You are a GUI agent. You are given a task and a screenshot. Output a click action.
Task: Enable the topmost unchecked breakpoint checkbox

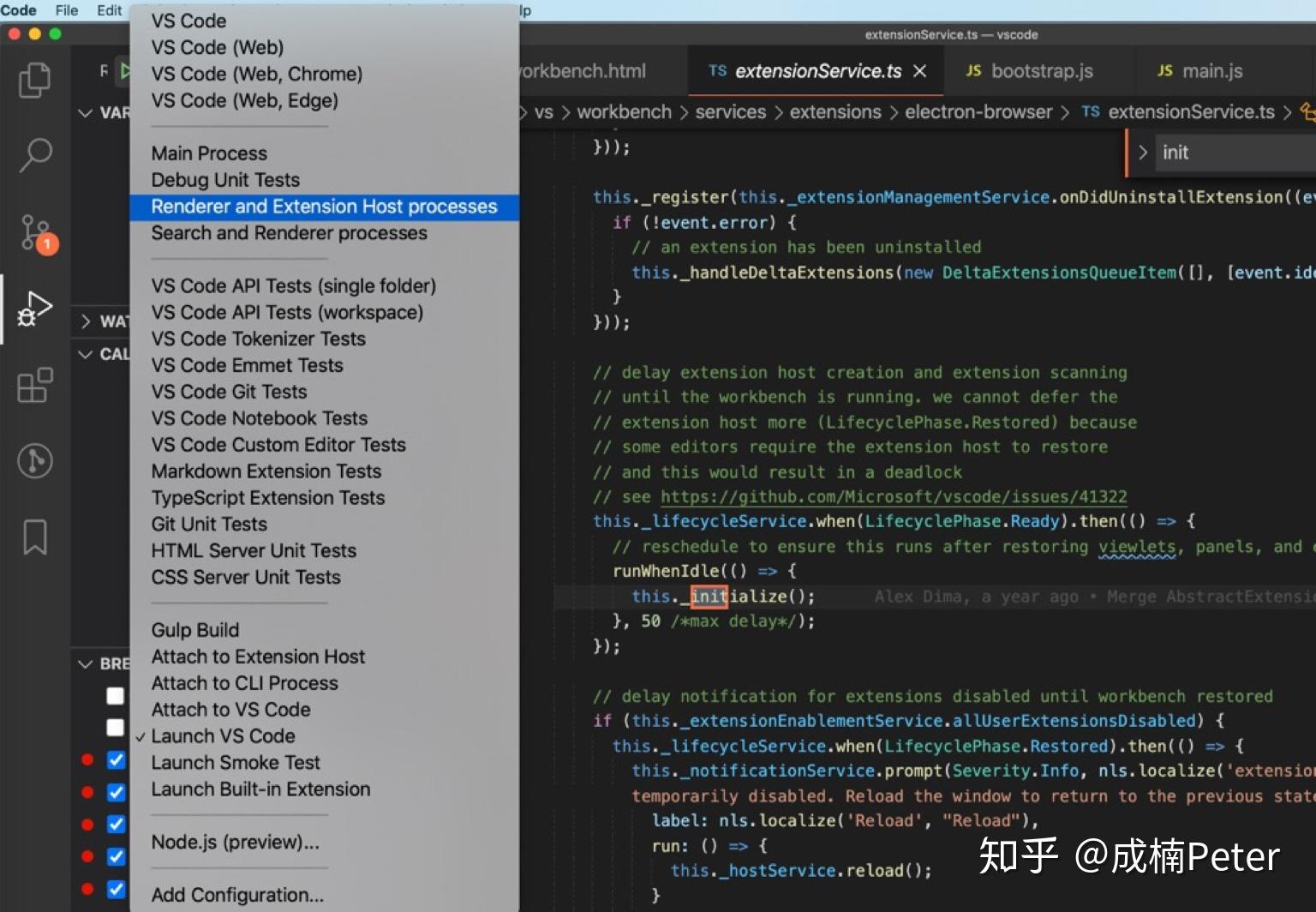(116, 696)
